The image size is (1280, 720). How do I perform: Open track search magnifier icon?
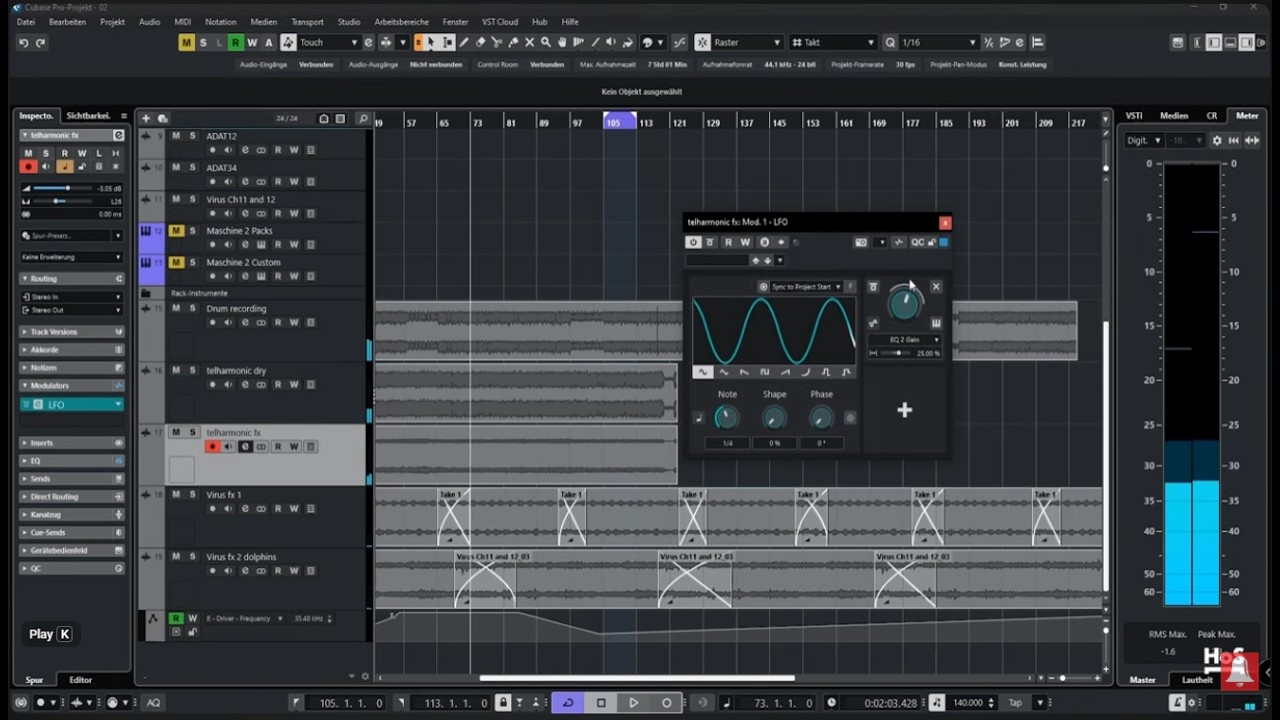(x=362, y=118)
